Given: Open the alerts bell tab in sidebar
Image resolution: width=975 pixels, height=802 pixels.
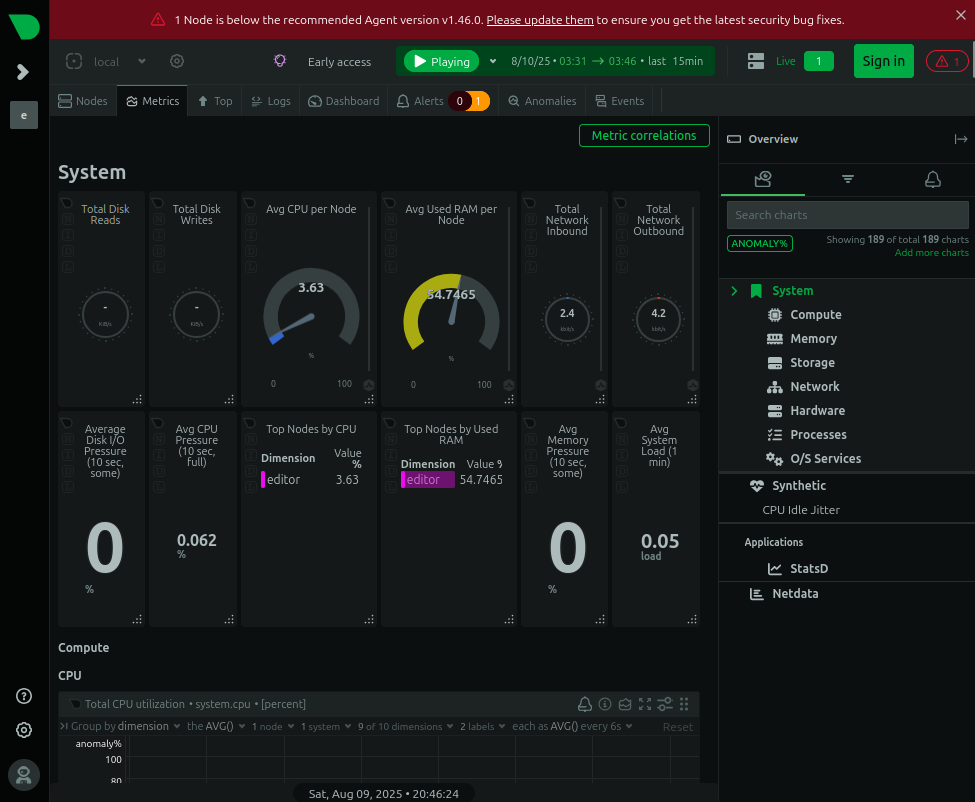Looking at the screenshot, I should tap(932, 179).
